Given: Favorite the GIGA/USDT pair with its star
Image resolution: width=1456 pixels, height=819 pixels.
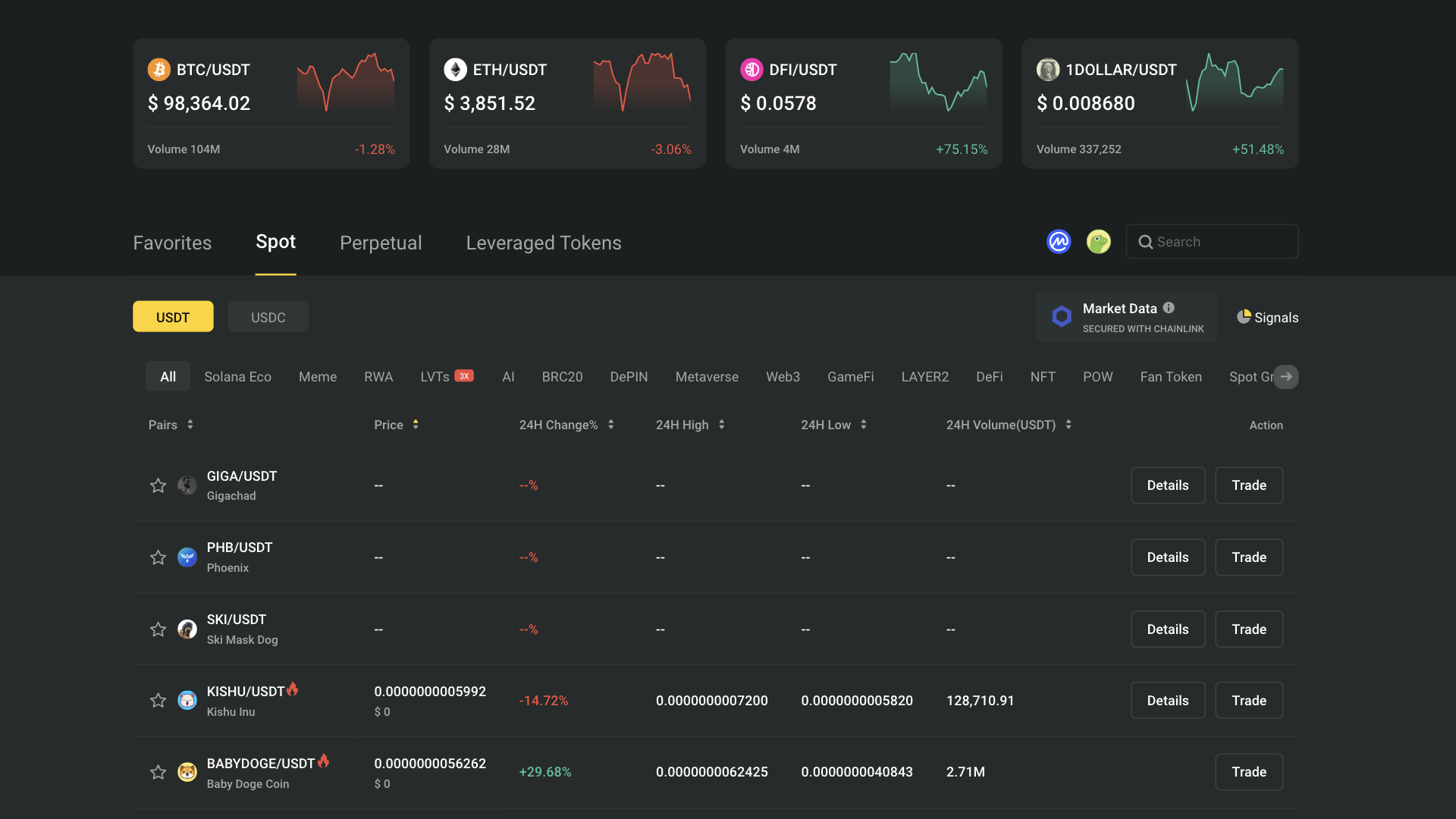Looking at the screenshot, I should tap(158, 485).
